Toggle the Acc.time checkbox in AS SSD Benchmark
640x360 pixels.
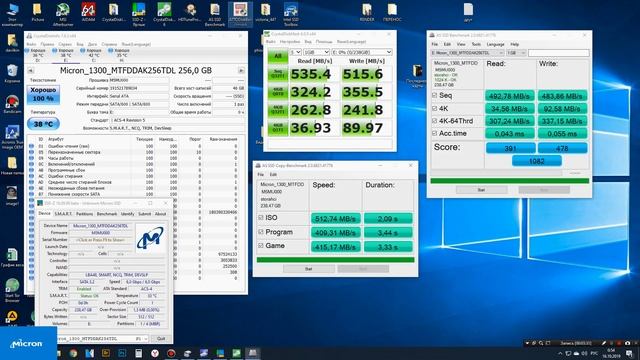tap(434, 133)
